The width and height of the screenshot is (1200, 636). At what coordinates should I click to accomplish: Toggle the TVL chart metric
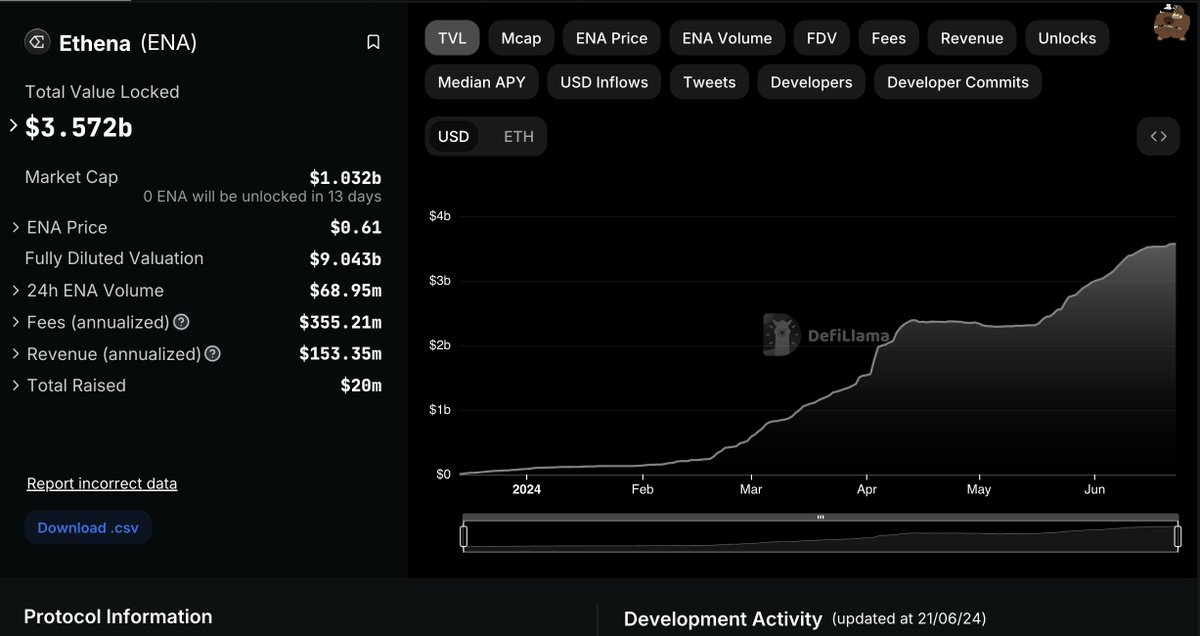click(x=453, y=38)
